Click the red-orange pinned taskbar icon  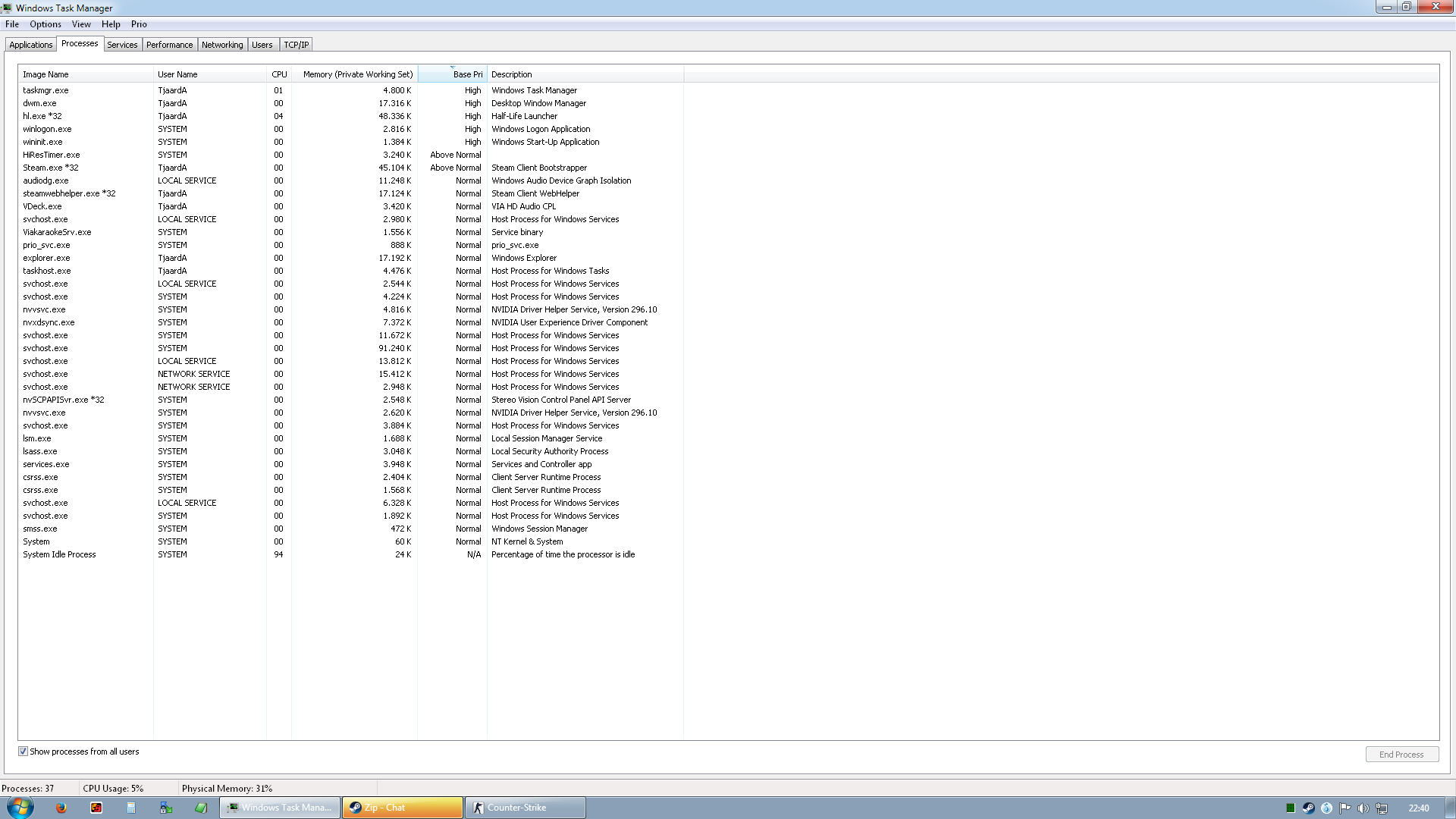(96, 808)
